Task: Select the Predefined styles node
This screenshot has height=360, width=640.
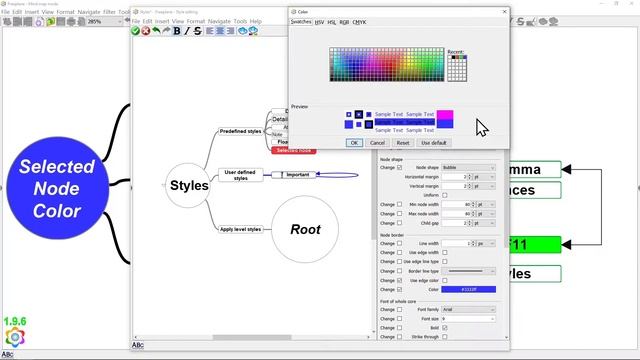Action: pyautogui.click(x=240, y=131)
